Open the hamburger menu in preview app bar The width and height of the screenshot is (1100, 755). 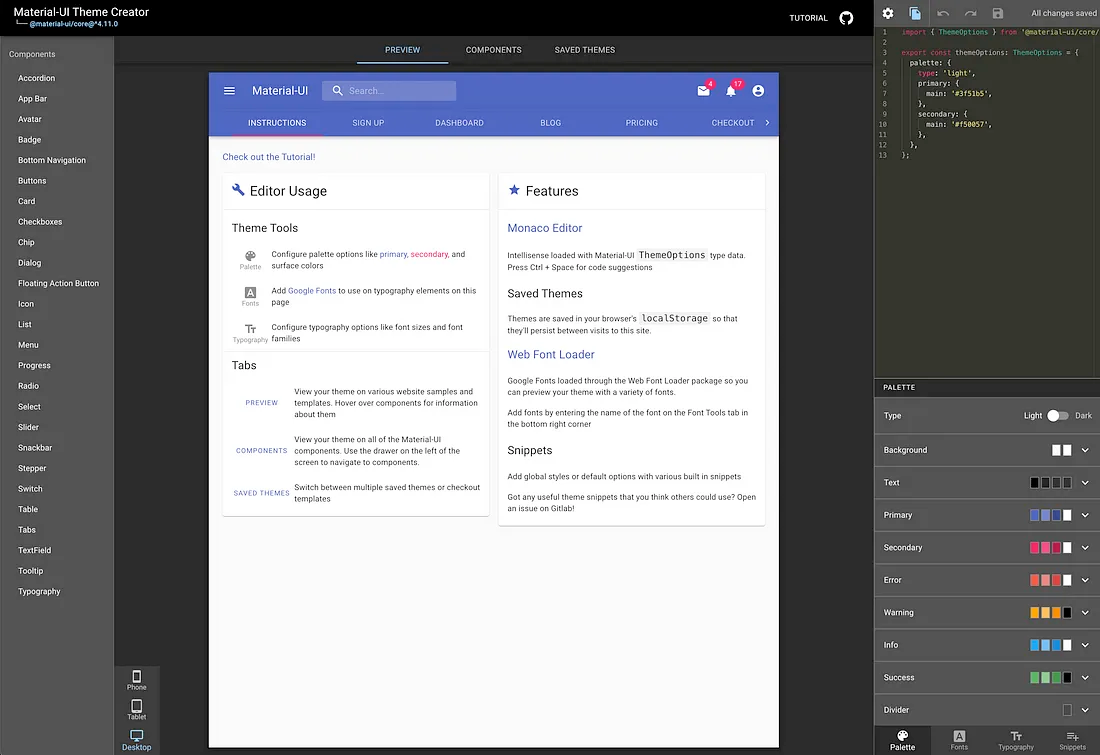coord(229,91)
